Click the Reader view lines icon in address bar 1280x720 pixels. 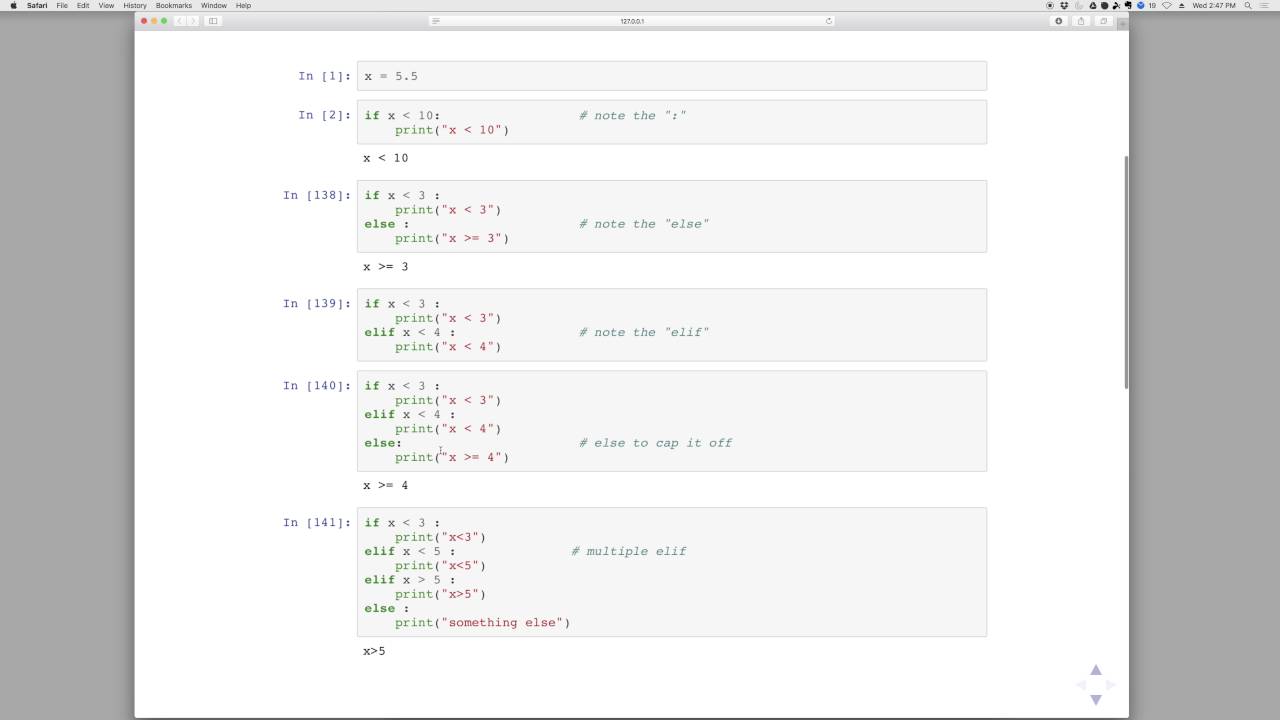(x=436, y=21)
